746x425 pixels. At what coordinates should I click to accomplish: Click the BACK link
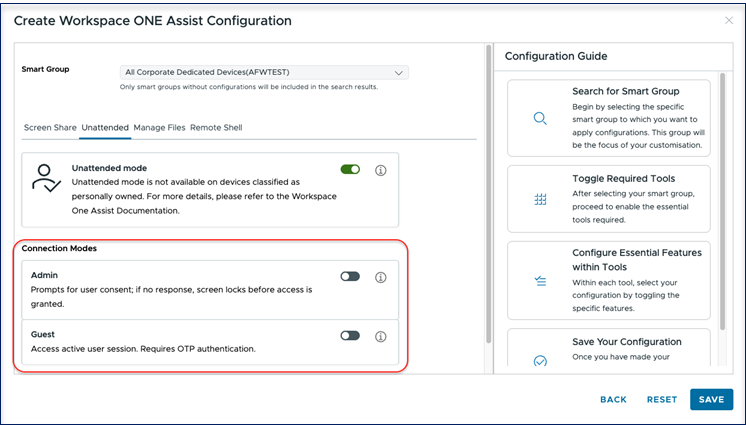(x=613, y=400)
